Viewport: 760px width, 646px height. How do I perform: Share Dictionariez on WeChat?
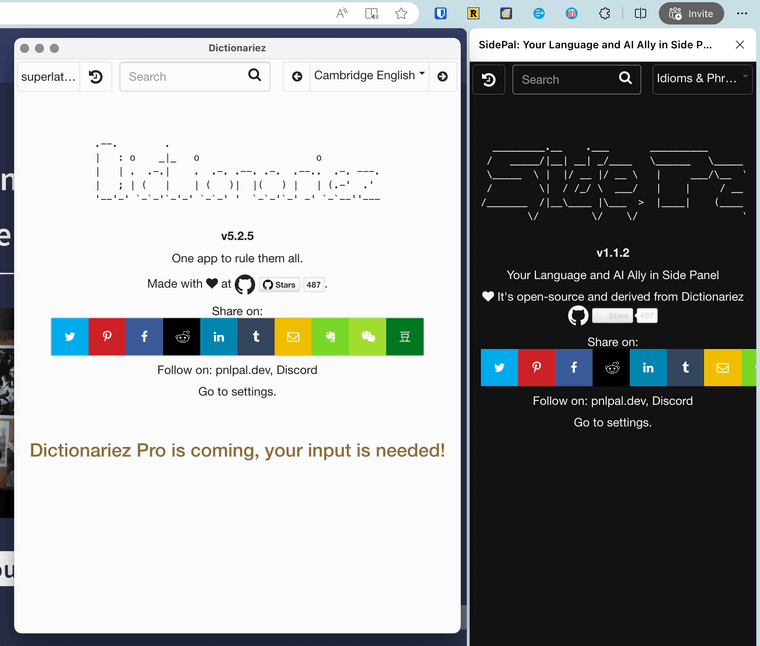(368, 337)
